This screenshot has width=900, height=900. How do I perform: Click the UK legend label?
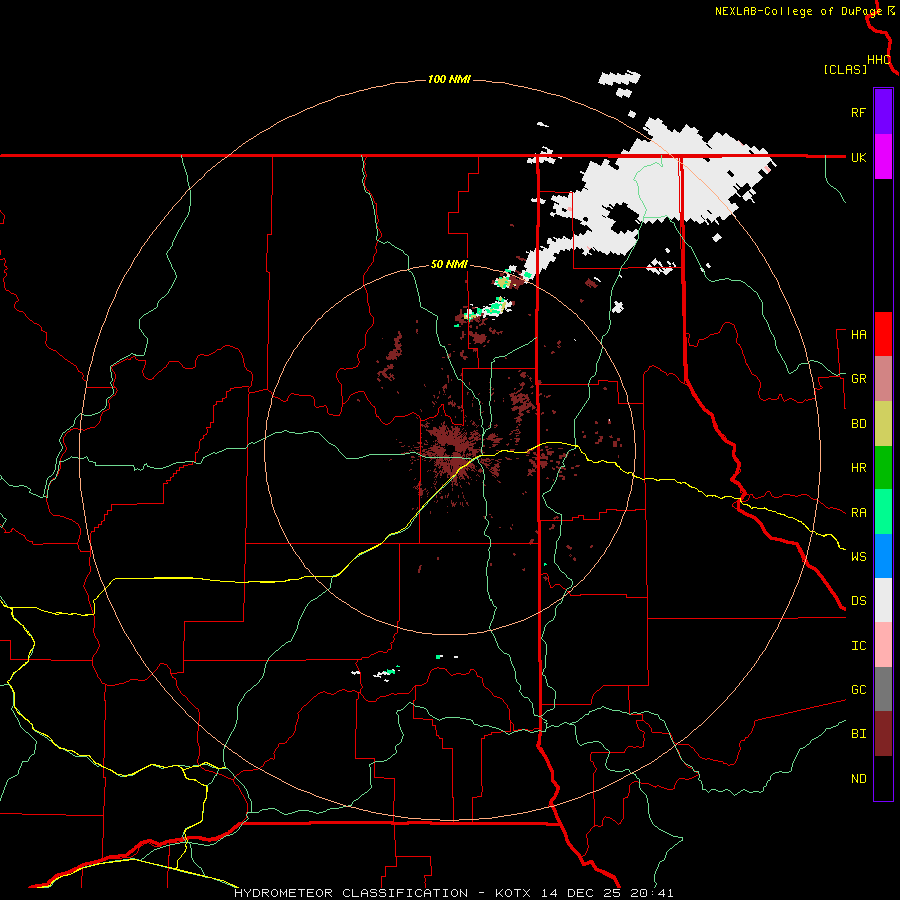[x=858, y=158]
